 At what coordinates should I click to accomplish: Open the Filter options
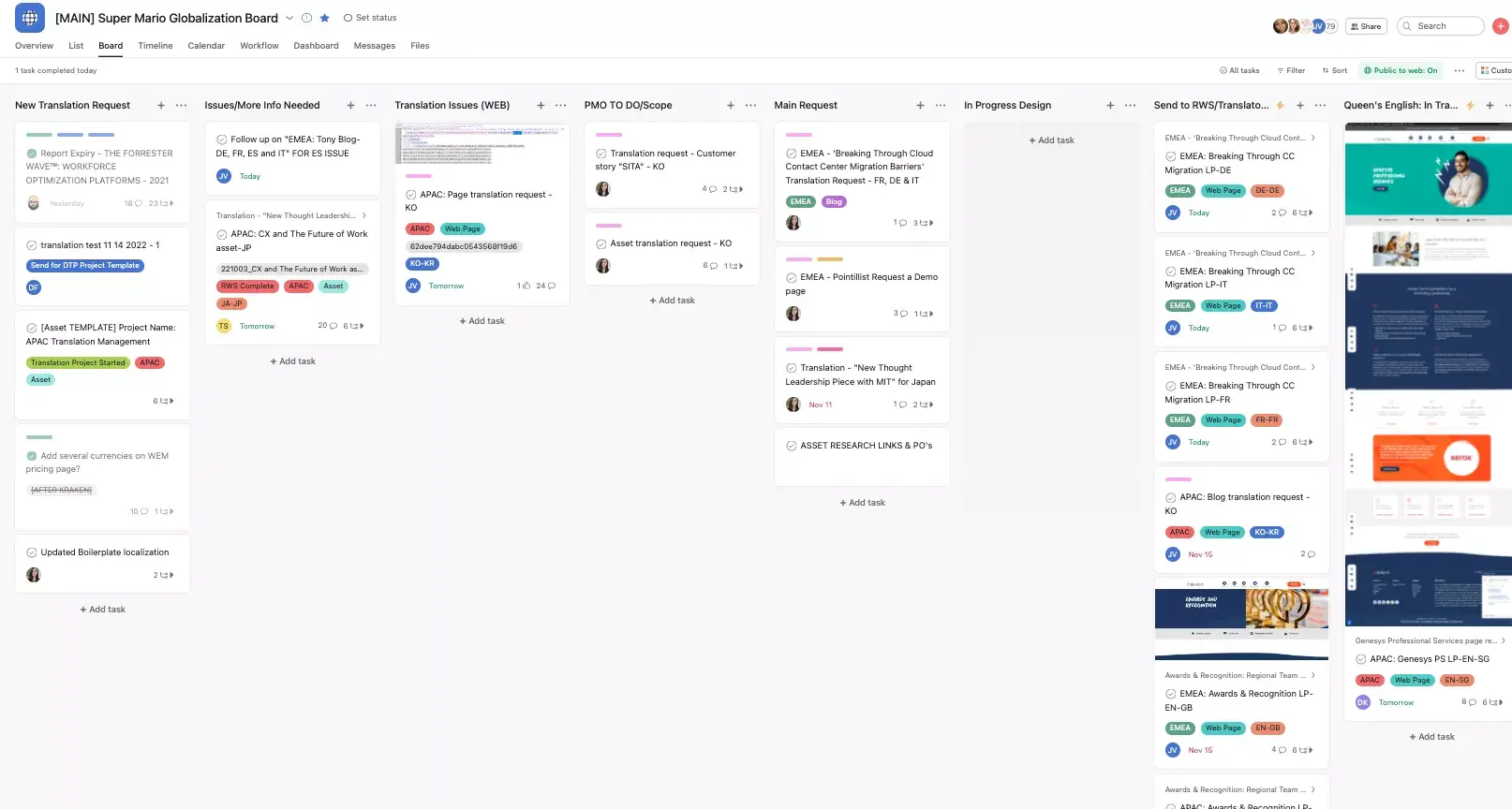[x=1291, y=71]
